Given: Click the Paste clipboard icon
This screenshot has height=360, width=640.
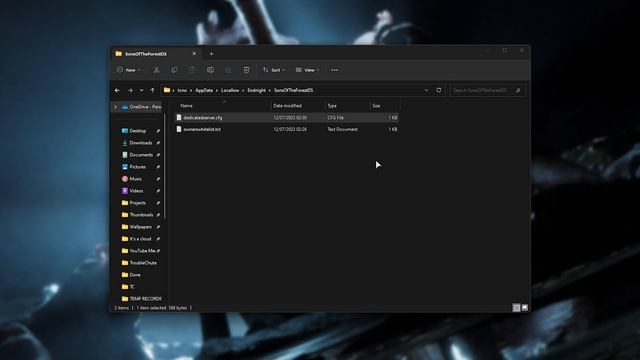Looking at the screenshot, I should (192, 70).
